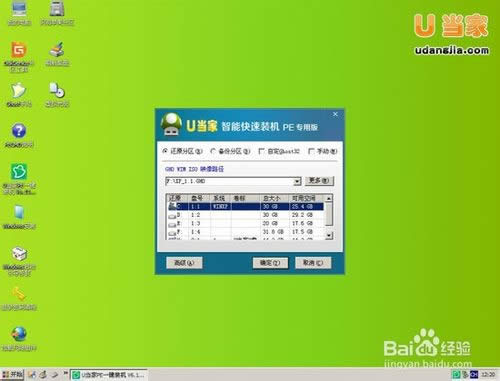Image resolution: width=500 pixels, height=381 pixels.
Task: Click the 可用空间 column header
Action: click(307, 198)
